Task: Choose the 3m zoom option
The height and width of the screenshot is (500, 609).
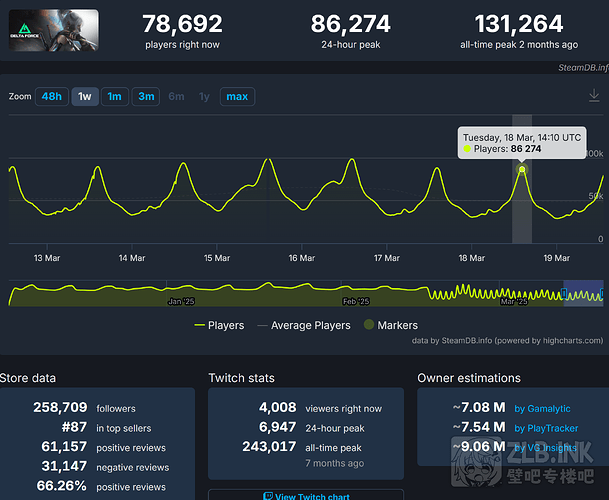Action: point(146,97)
